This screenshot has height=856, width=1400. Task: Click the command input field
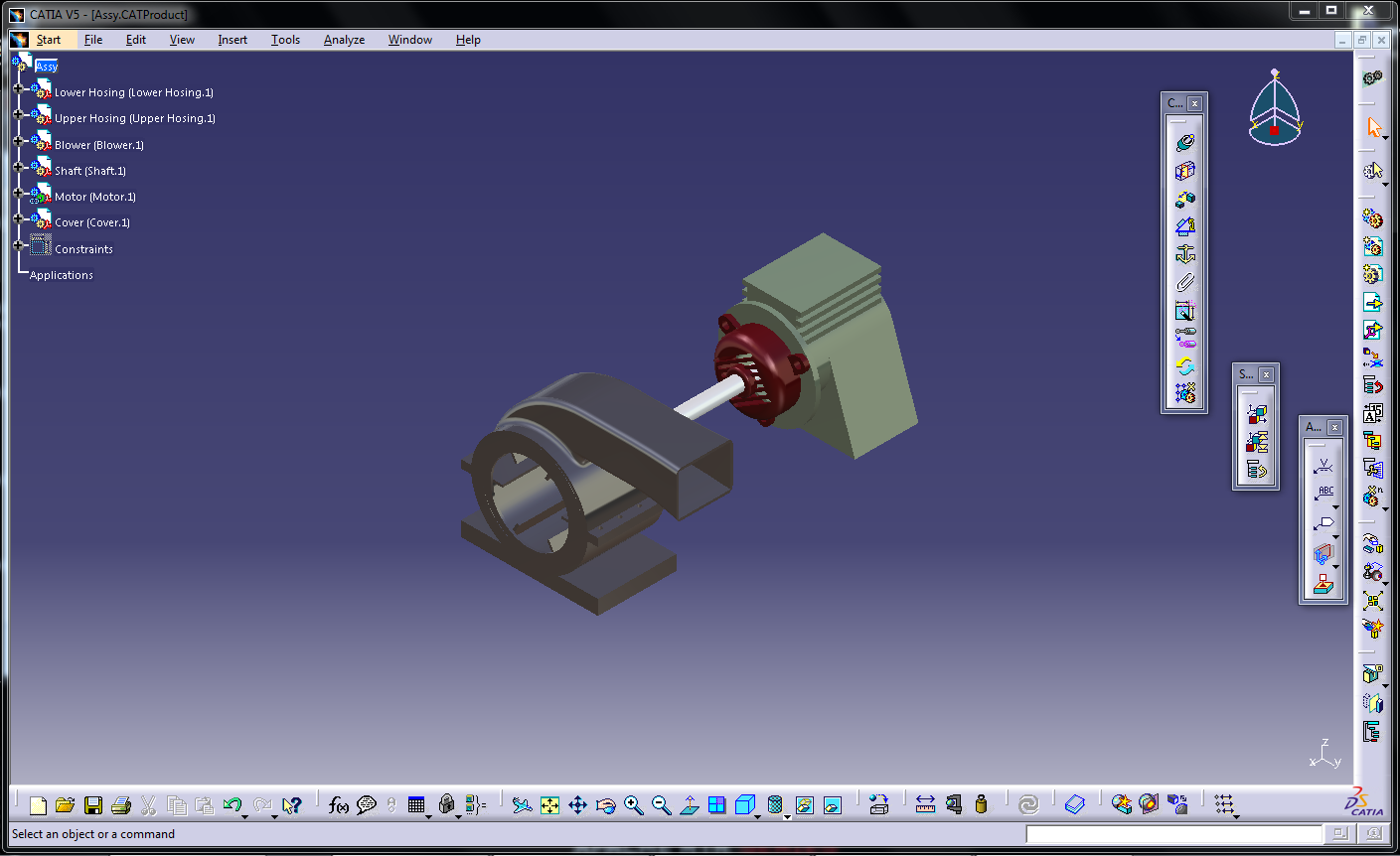click(1173, 834)
